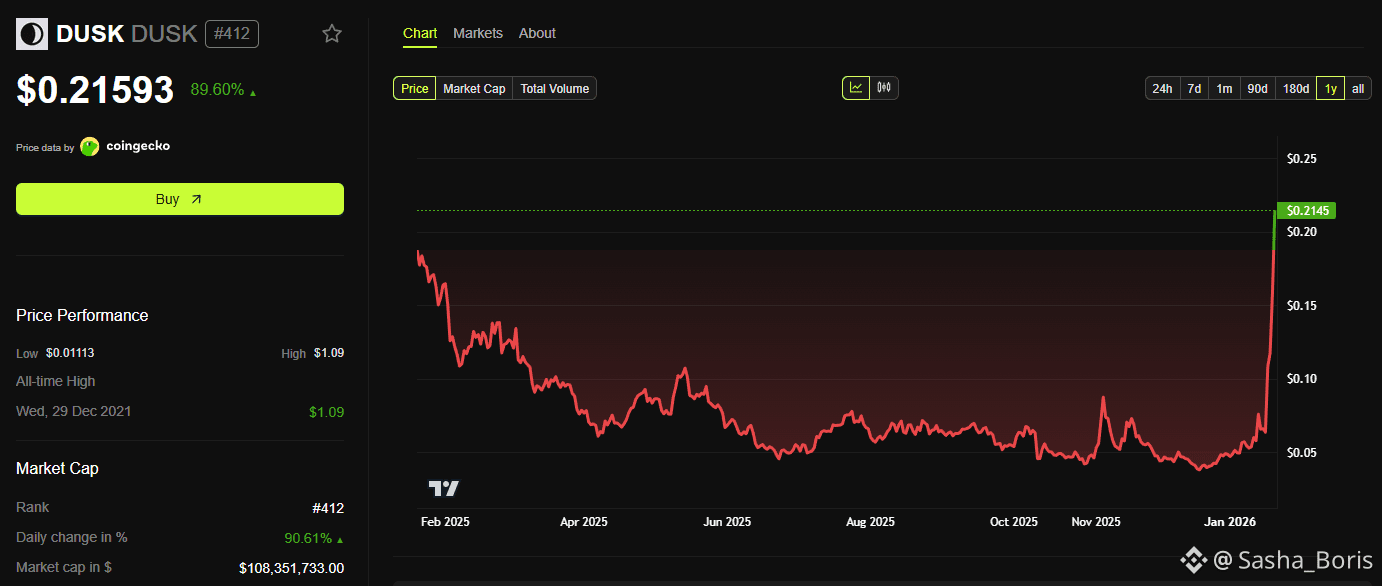Click the All-time High label

[56, 381]
